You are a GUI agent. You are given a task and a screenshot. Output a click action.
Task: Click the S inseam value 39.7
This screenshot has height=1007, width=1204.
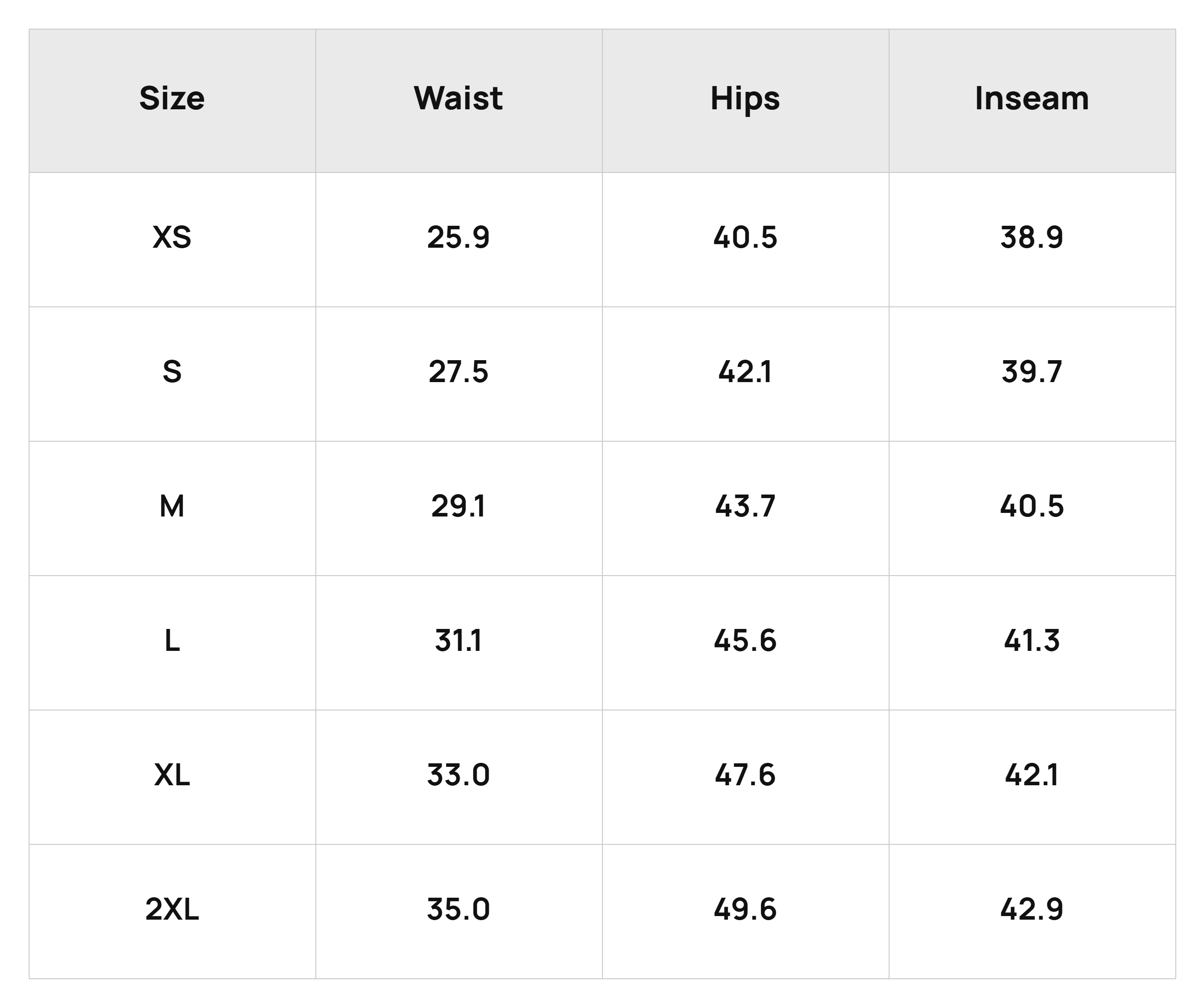coord(1032,372)
